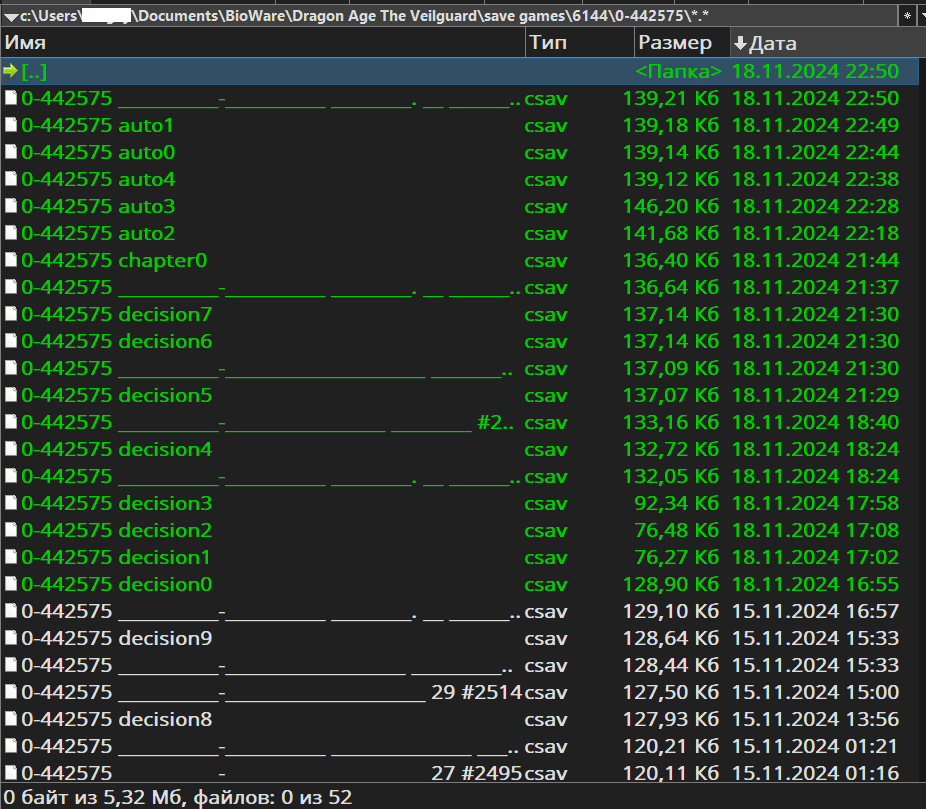The height and width of the screenshot is (809, 926).
Task: Click the date 15.11.2024 16:57
Action: [x=815, y=611]
